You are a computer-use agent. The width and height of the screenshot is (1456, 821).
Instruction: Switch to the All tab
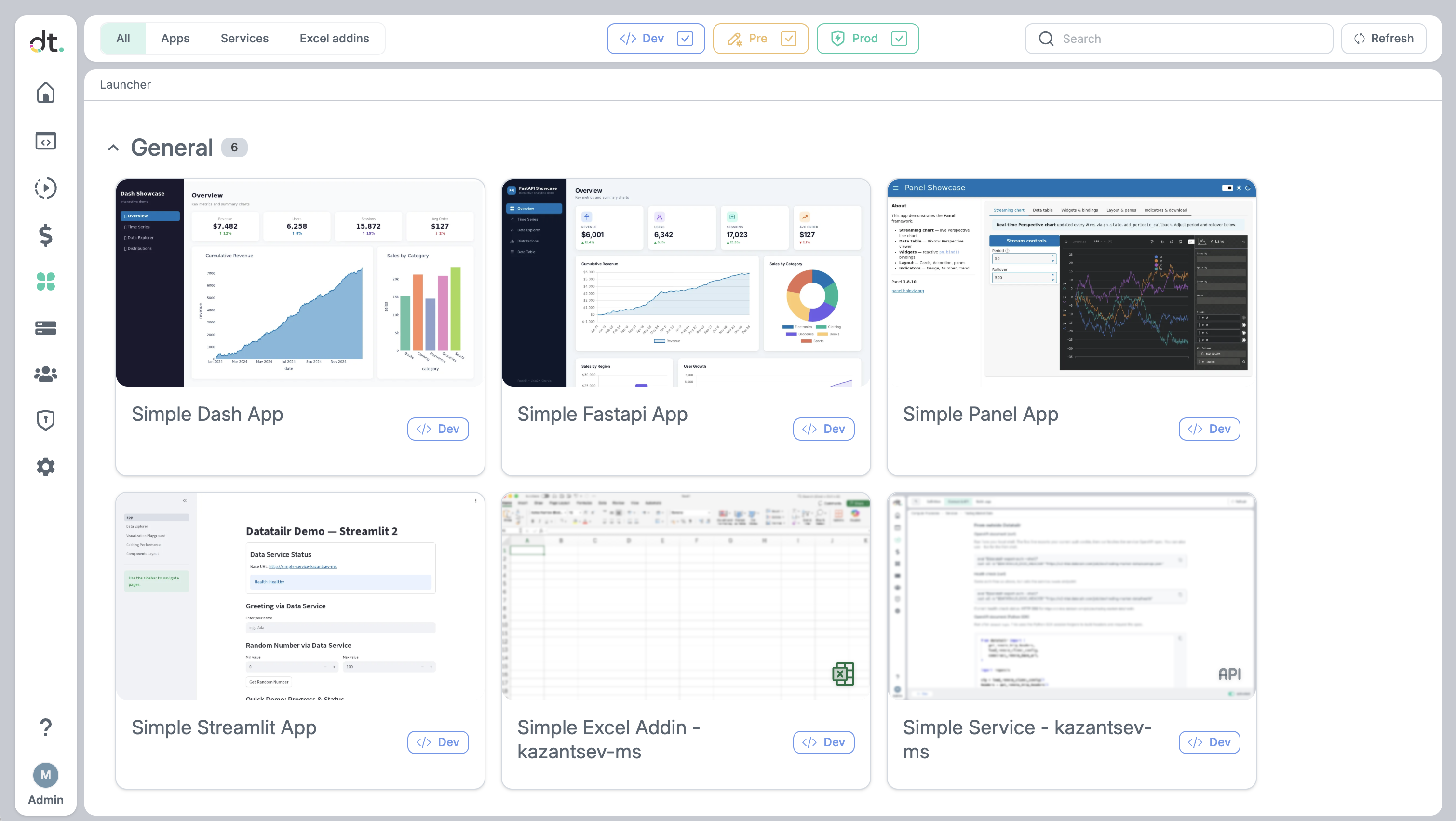point(123,39)
